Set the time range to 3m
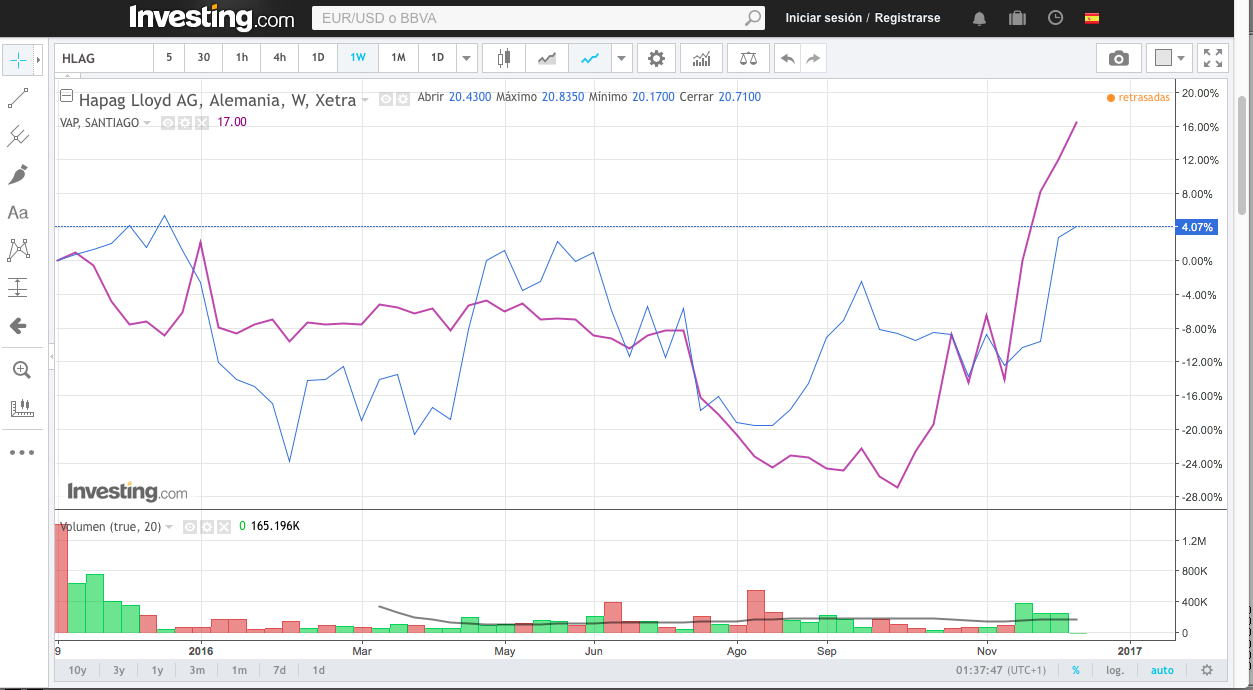Viewport: 1253px width, 690px height. point(197,670)
